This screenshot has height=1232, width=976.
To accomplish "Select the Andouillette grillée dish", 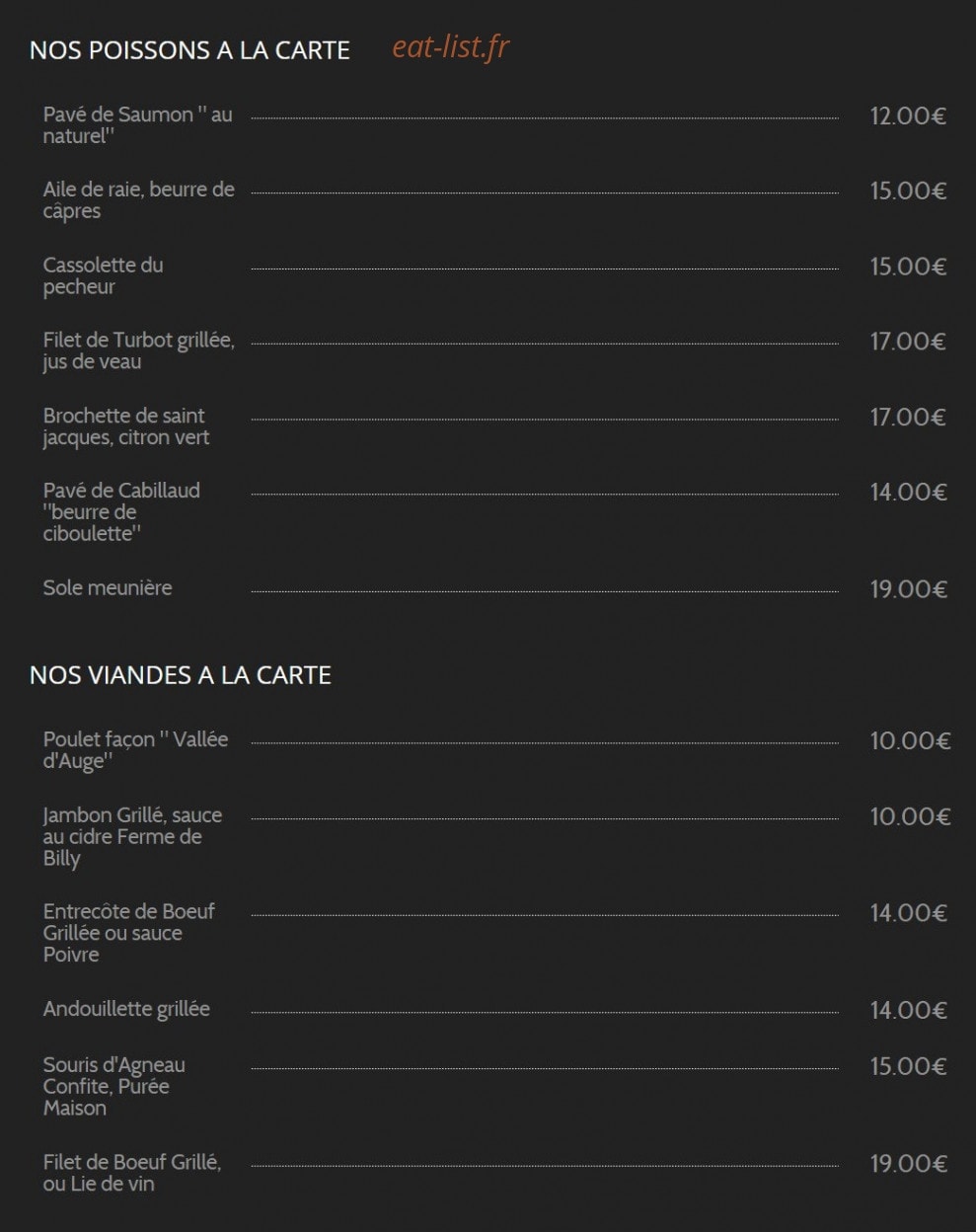I will coord(126,1009).
